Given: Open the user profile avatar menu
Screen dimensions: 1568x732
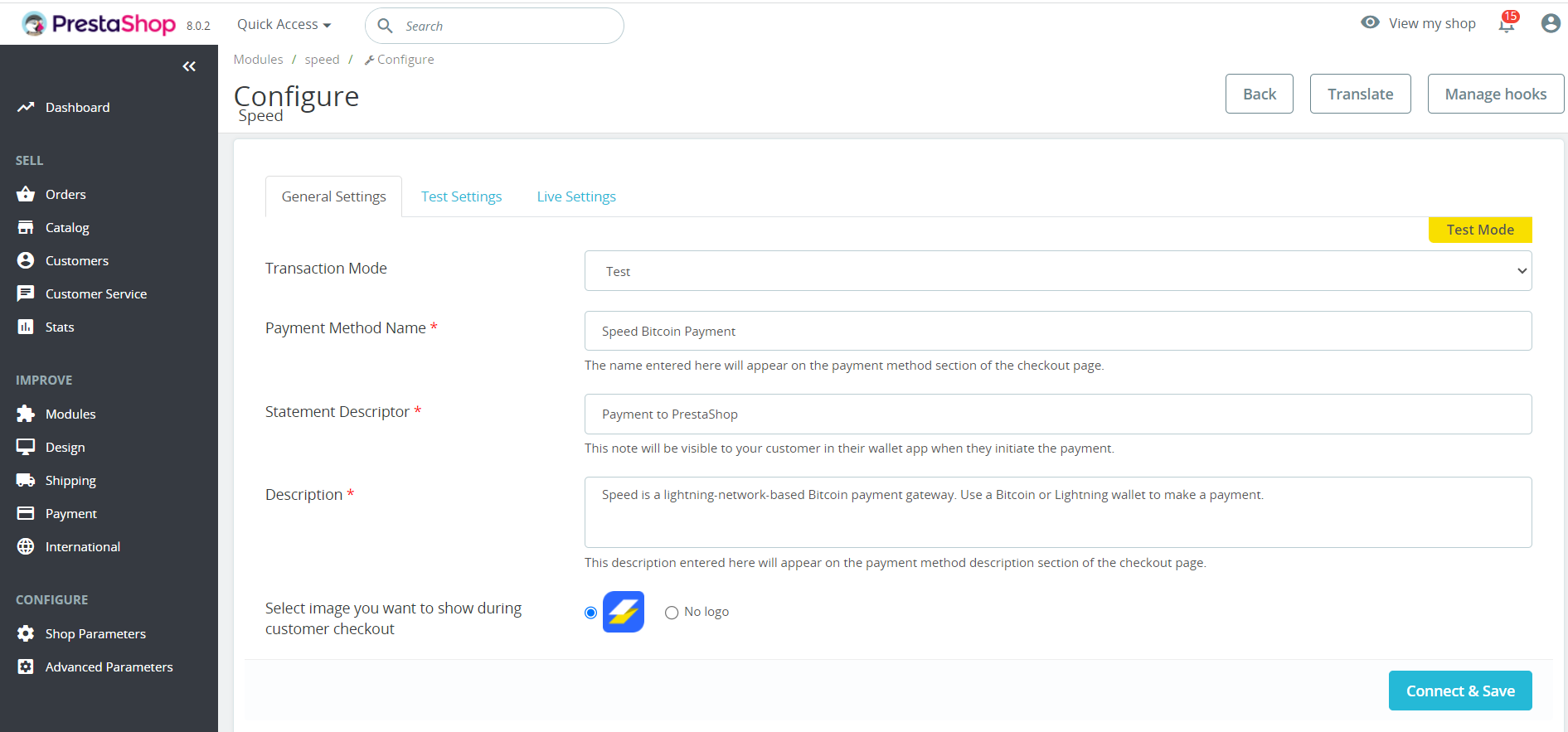Looking at the screenshot, I should click(x=1551, y=23).
